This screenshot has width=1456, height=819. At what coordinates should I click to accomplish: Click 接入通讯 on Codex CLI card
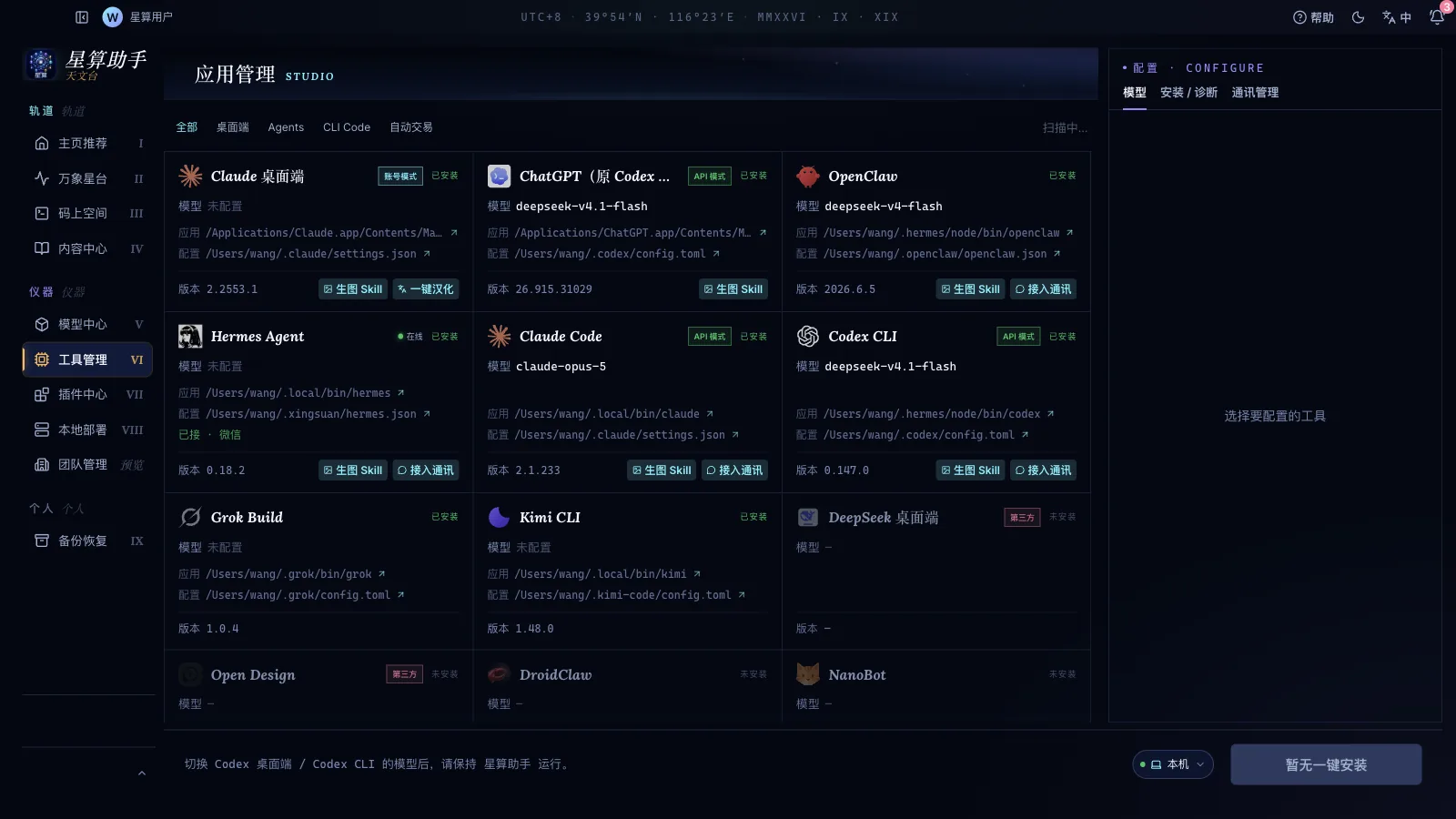click(x=1044, y=470)
